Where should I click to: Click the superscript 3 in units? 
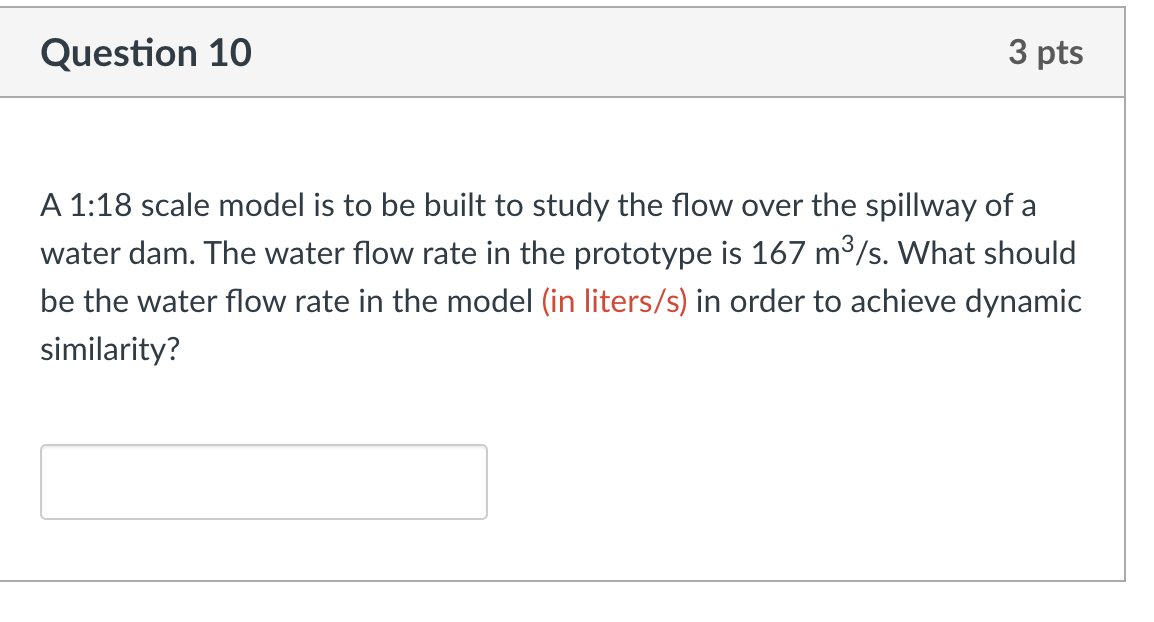click(848, 244)
